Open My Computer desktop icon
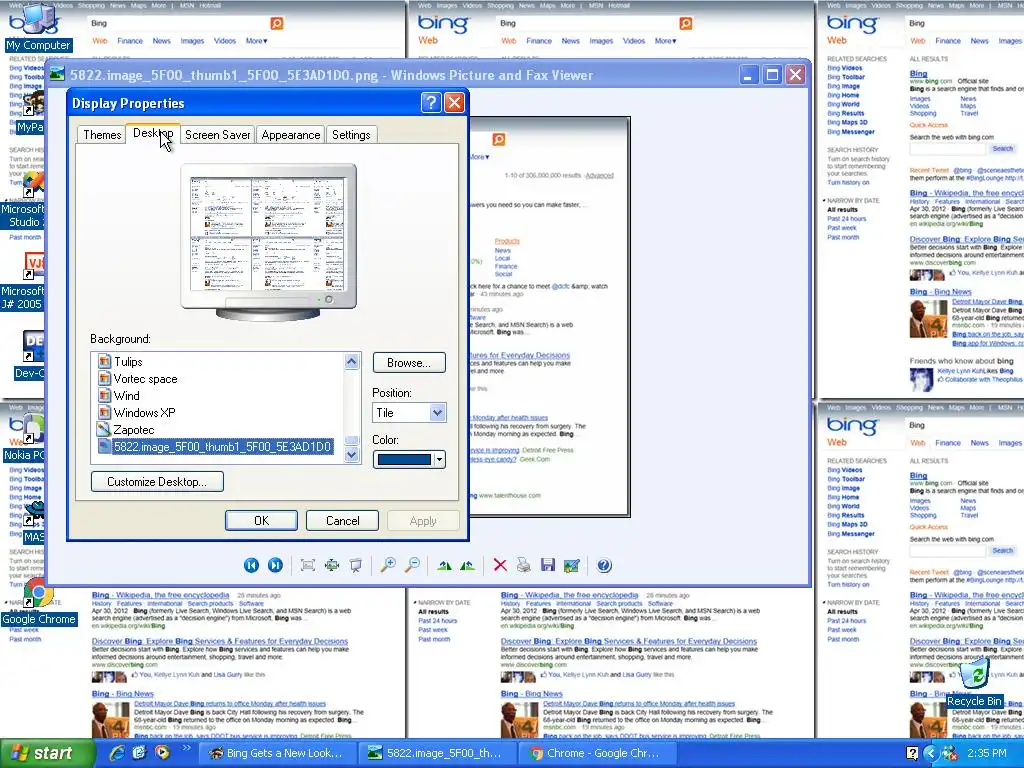Image resolution: width=1024 pixels, height=768 pixels. 38,27
